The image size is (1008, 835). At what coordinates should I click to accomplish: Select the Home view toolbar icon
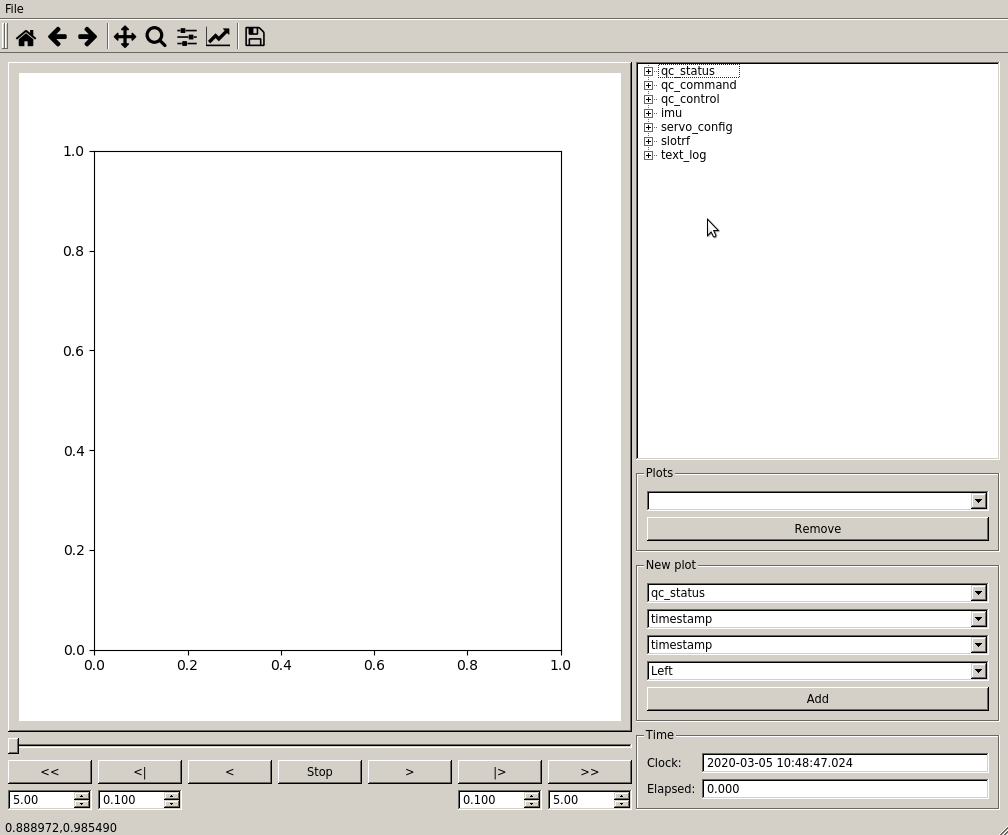(x=26, y=36)
